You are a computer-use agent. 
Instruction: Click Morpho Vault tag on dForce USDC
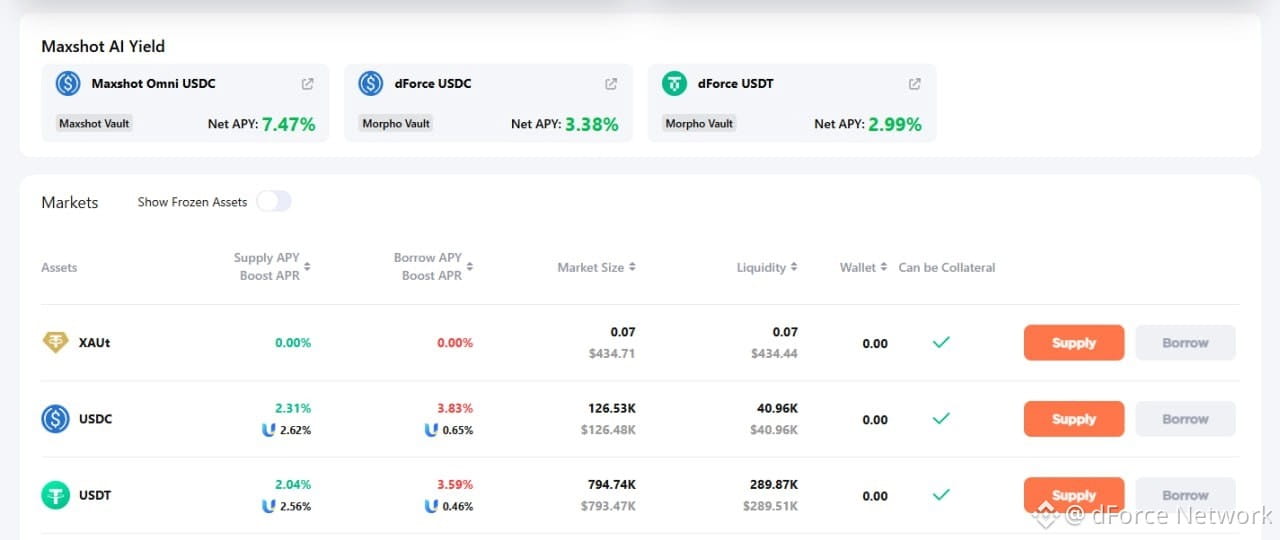point(396,124)
